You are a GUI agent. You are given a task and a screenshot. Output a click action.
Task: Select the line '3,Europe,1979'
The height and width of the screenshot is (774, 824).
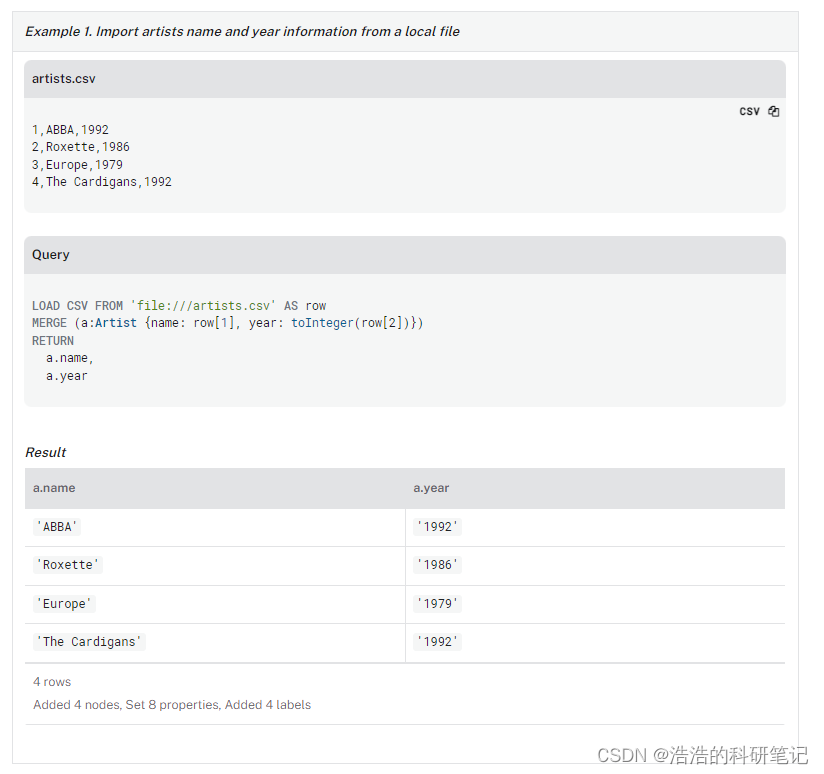(77, 165)
